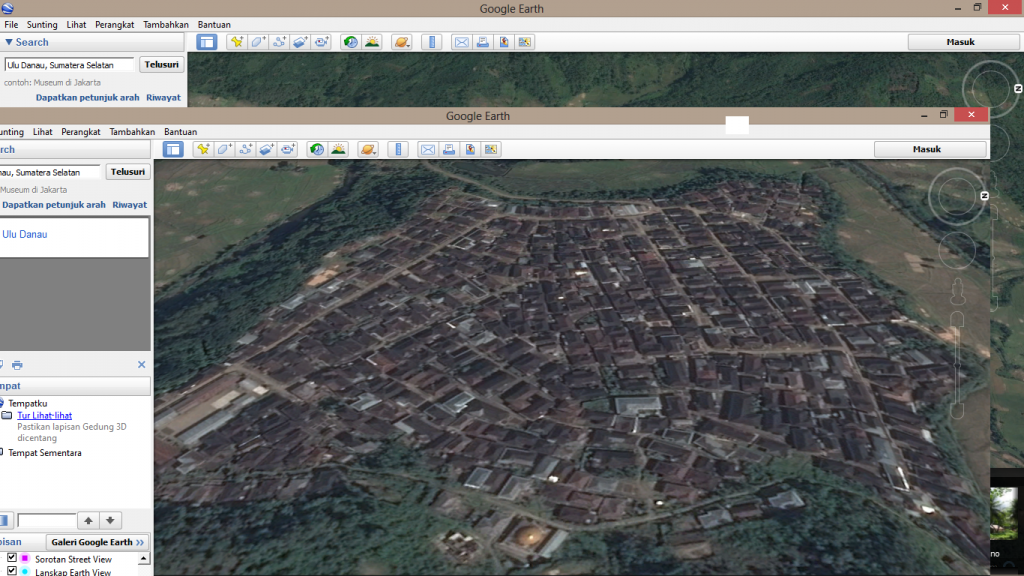Open the planet switcher dropdown in front window
This screenshot has height=576, width=1024.
pos(368,149)
